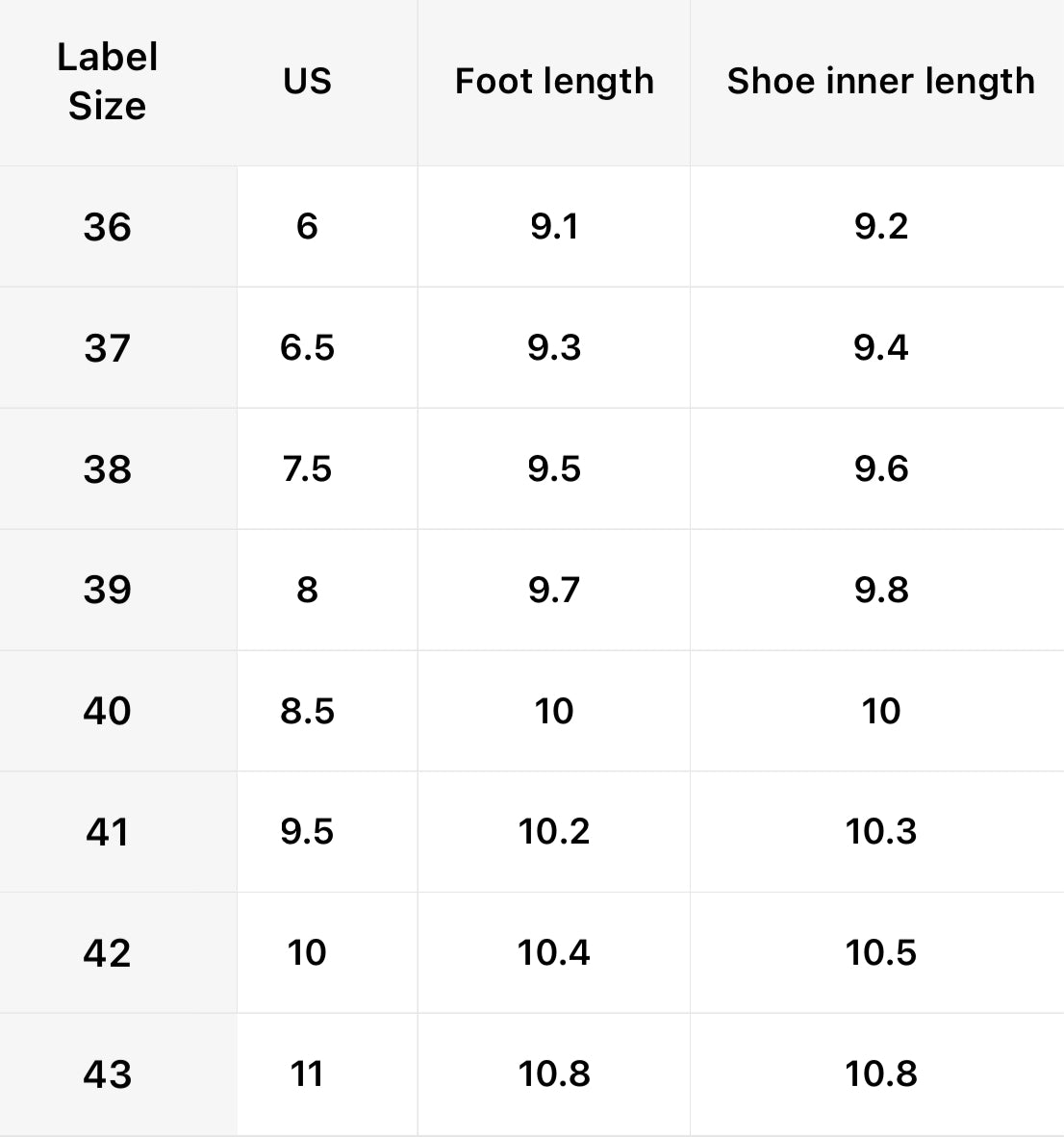Click label size 40 cell
This screenshot has width=1064, height=1137.
click(x=107, y=711)
